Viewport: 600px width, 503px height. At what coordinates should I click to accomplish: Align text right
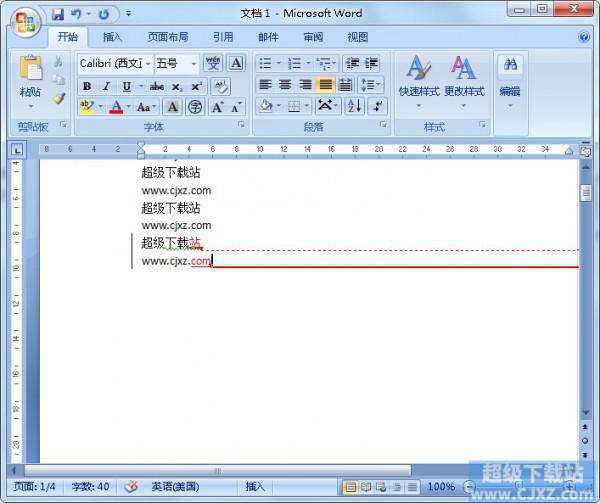click(x=305, y=85)
